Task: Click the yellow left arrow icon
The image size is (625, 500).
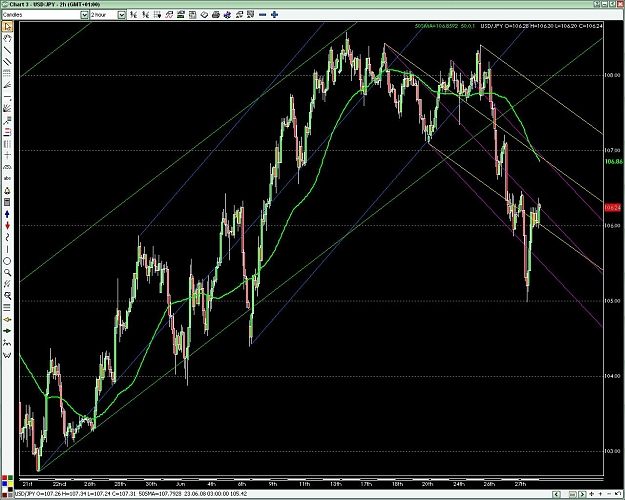Action: [7, 319]
